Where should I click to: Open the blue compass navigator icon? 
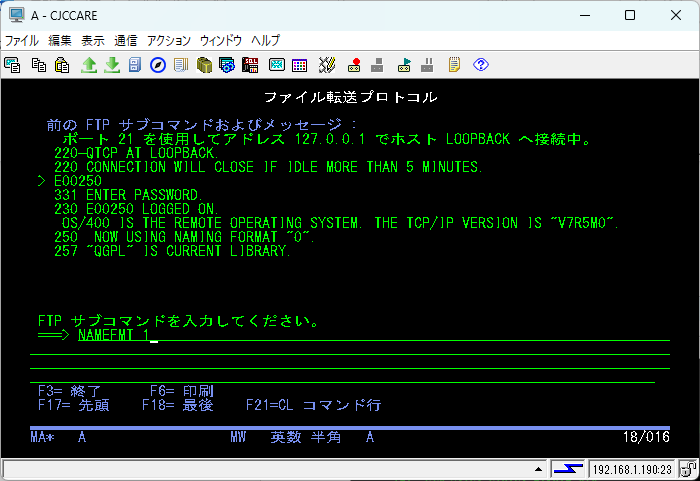pyautogui.click(x=158, y=65)
